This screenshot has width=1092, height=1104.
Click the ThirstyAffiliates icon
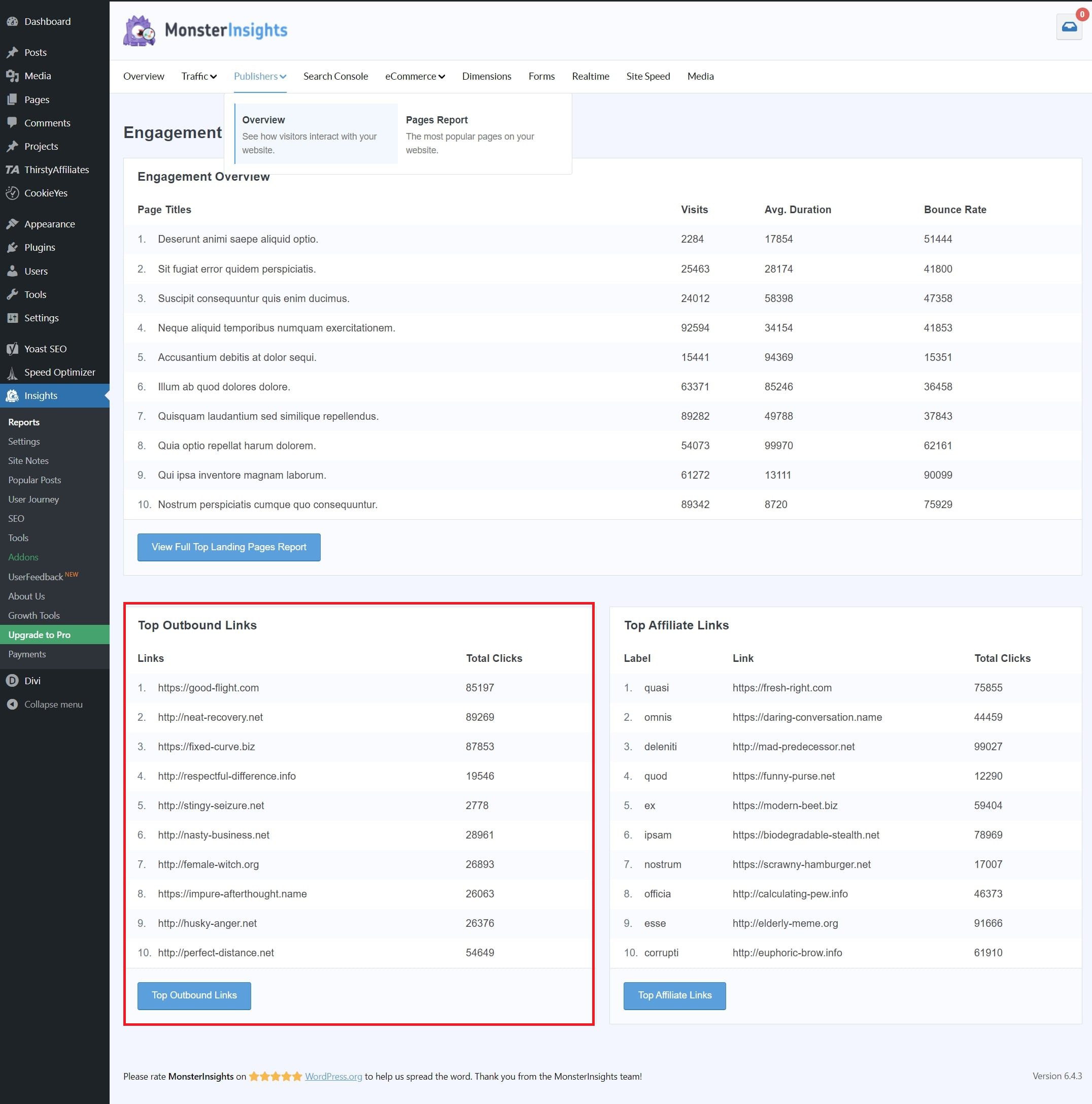(x=14, y=169)
